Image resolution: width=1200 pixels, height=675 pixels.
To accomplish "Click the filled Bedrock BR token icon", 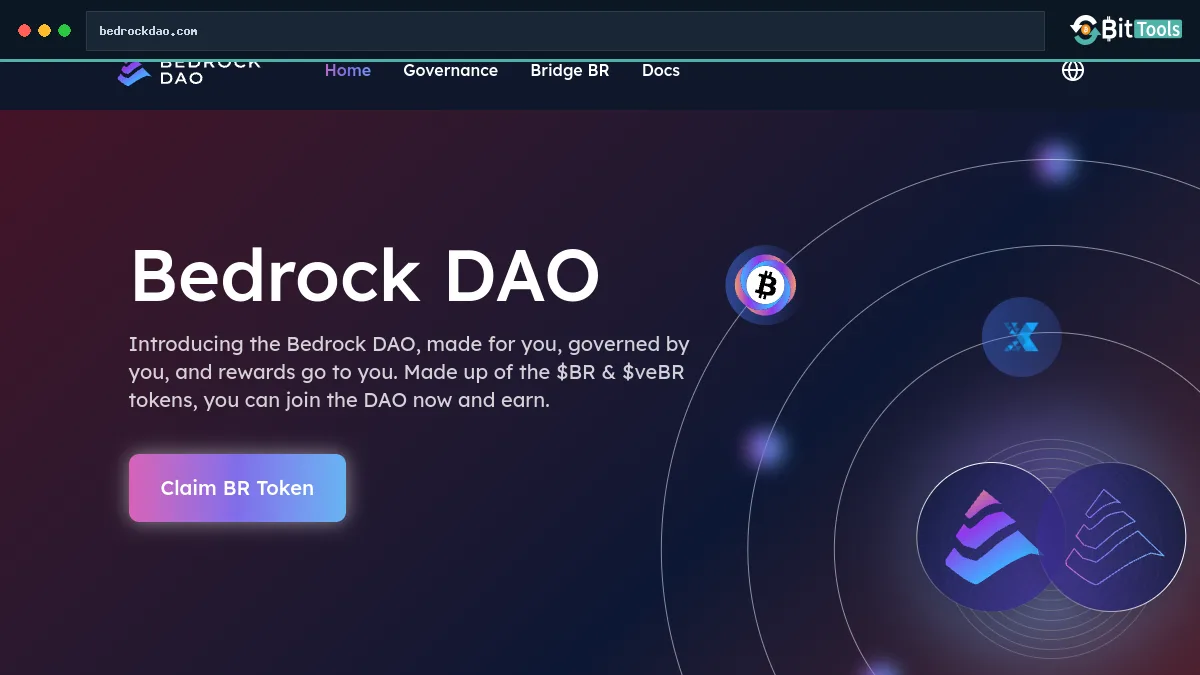I will tap(990, 537).
